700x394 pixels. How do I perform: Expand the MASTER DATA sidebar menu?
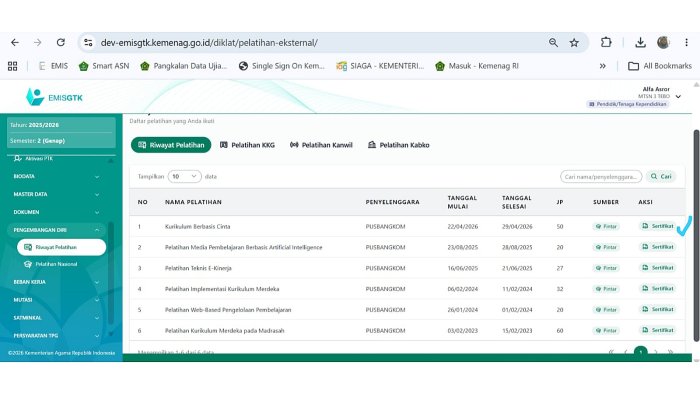[56, 194]
